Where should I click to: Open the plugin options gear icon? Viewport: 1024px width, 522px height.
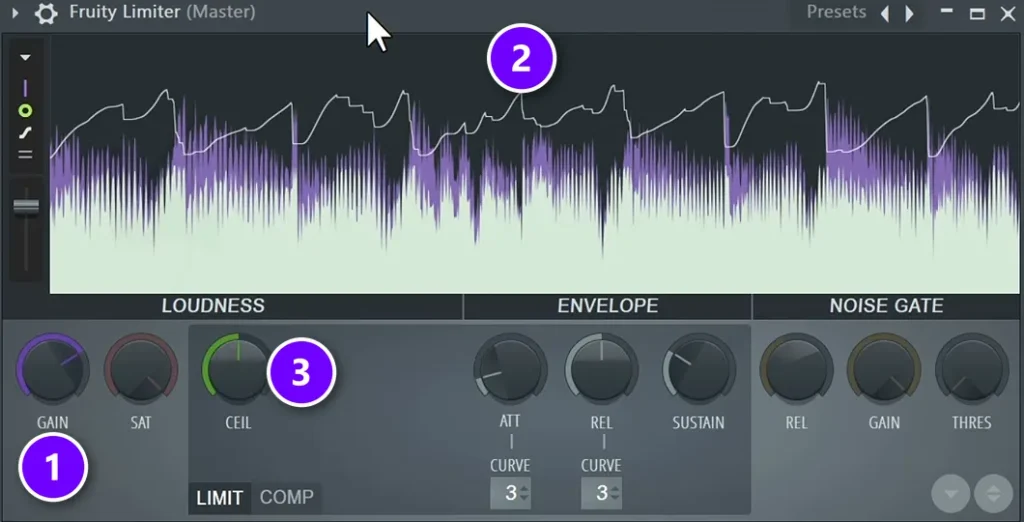(x=46, y=13)
